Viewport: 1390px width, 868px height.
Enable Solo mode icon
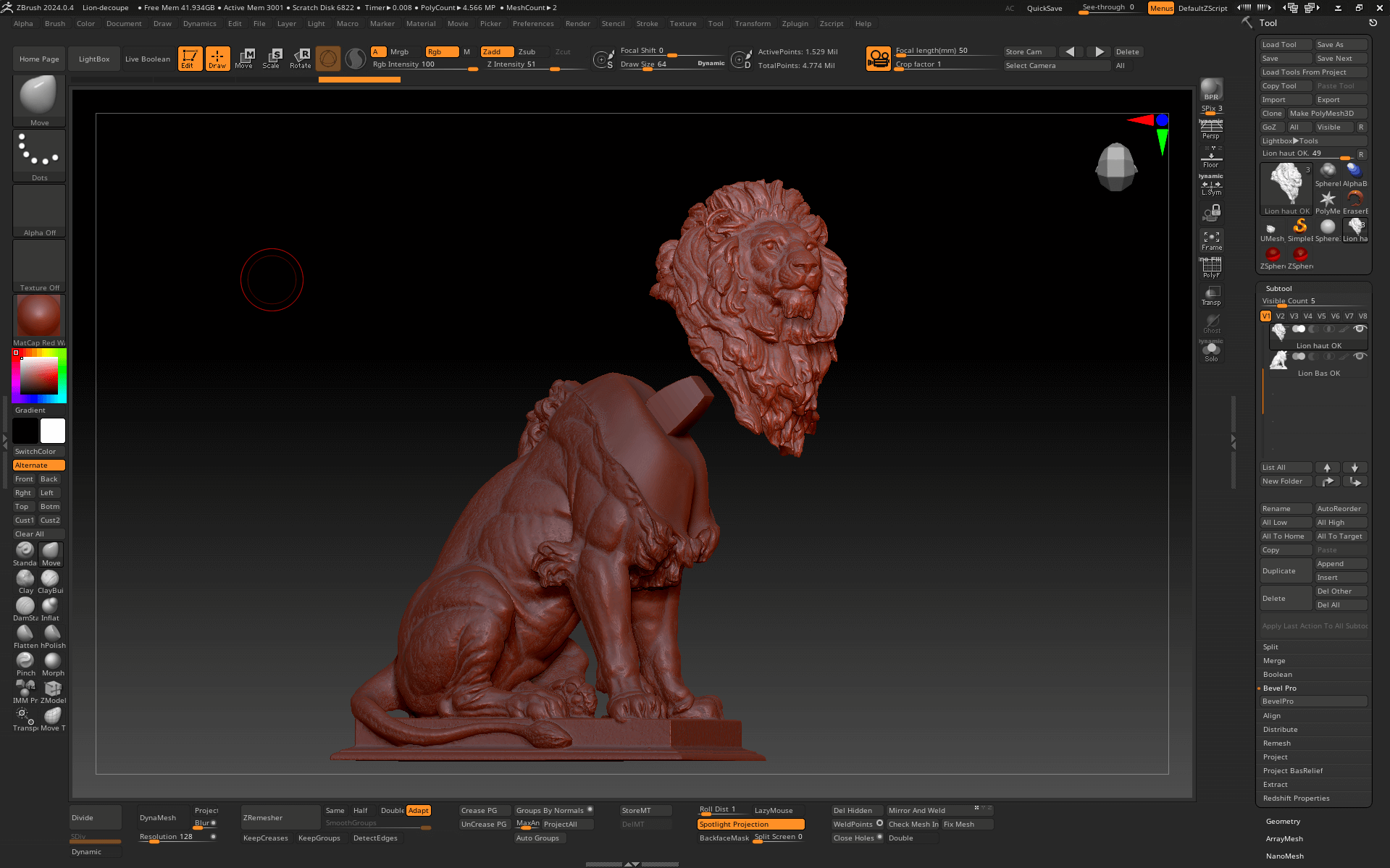pos(1211,352)
